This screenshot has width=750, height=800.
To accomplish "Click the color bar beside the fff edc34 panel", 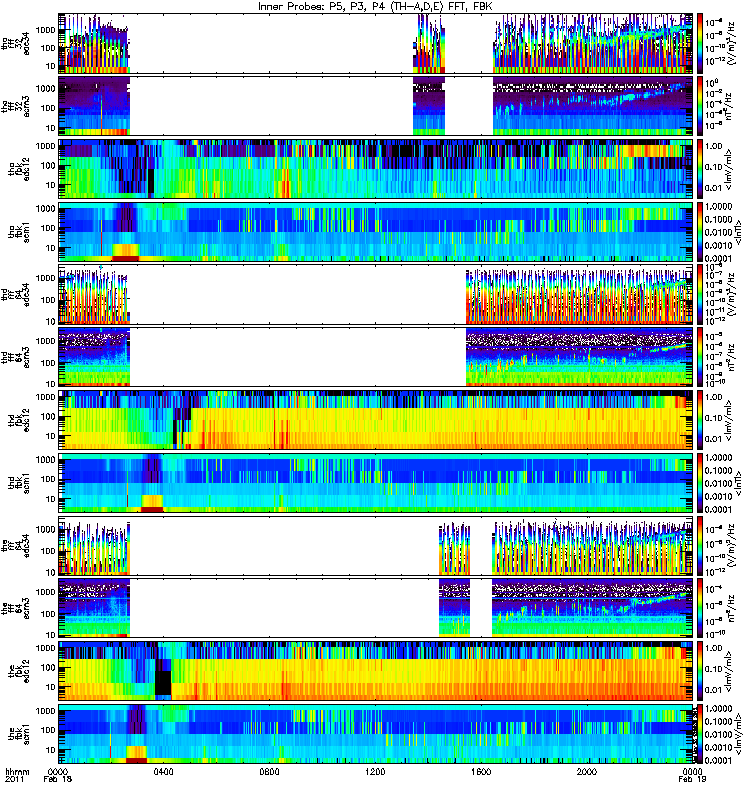I will pos(699,545).
